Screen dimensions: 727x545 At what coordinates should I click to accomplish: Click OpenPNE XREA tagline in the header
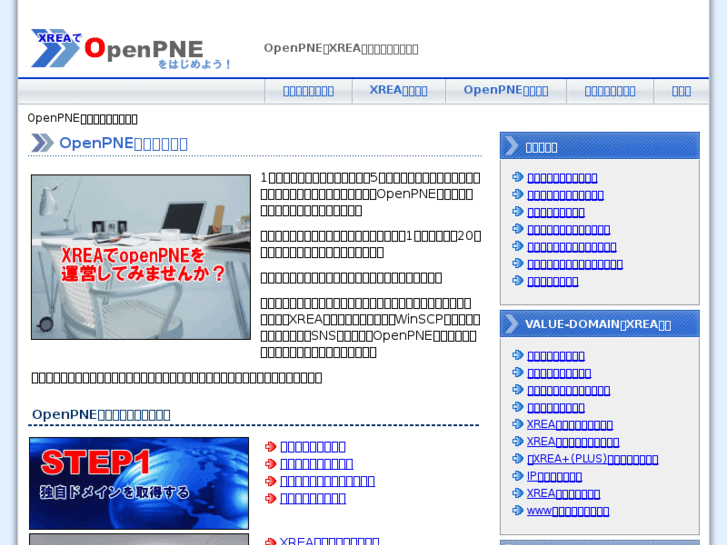(x=341, y=49)
